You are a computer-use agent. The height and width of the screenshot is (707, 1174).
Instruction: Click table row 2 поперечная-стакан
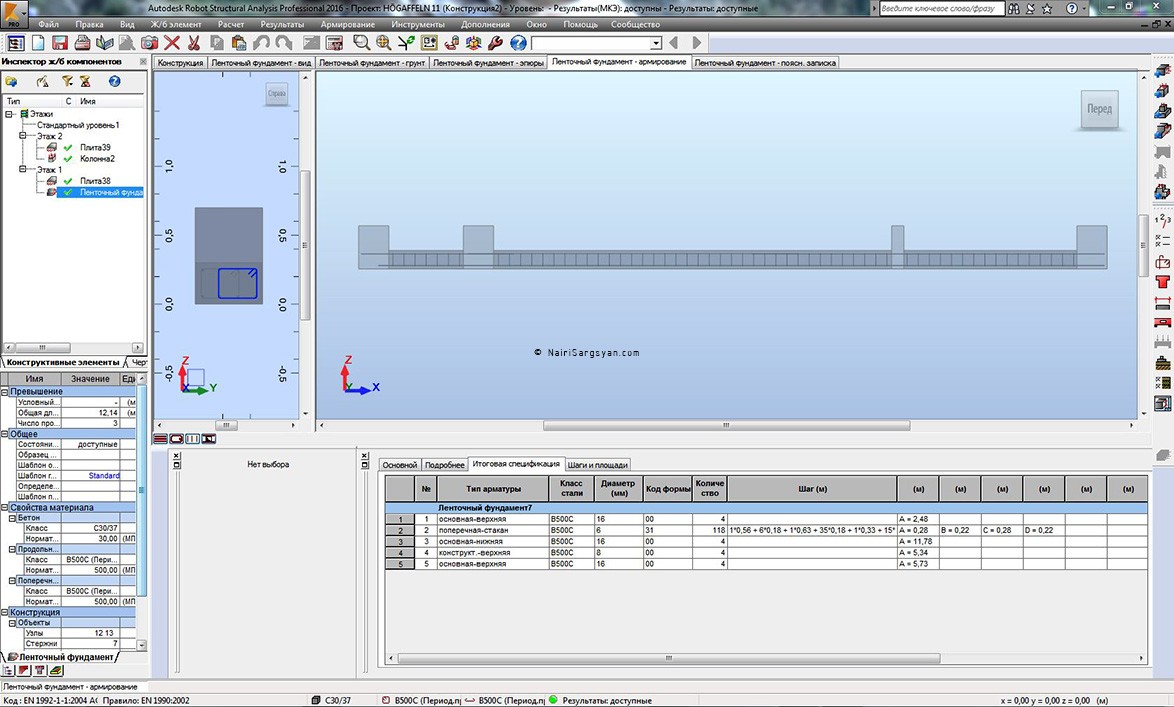[x=766, y=530]
